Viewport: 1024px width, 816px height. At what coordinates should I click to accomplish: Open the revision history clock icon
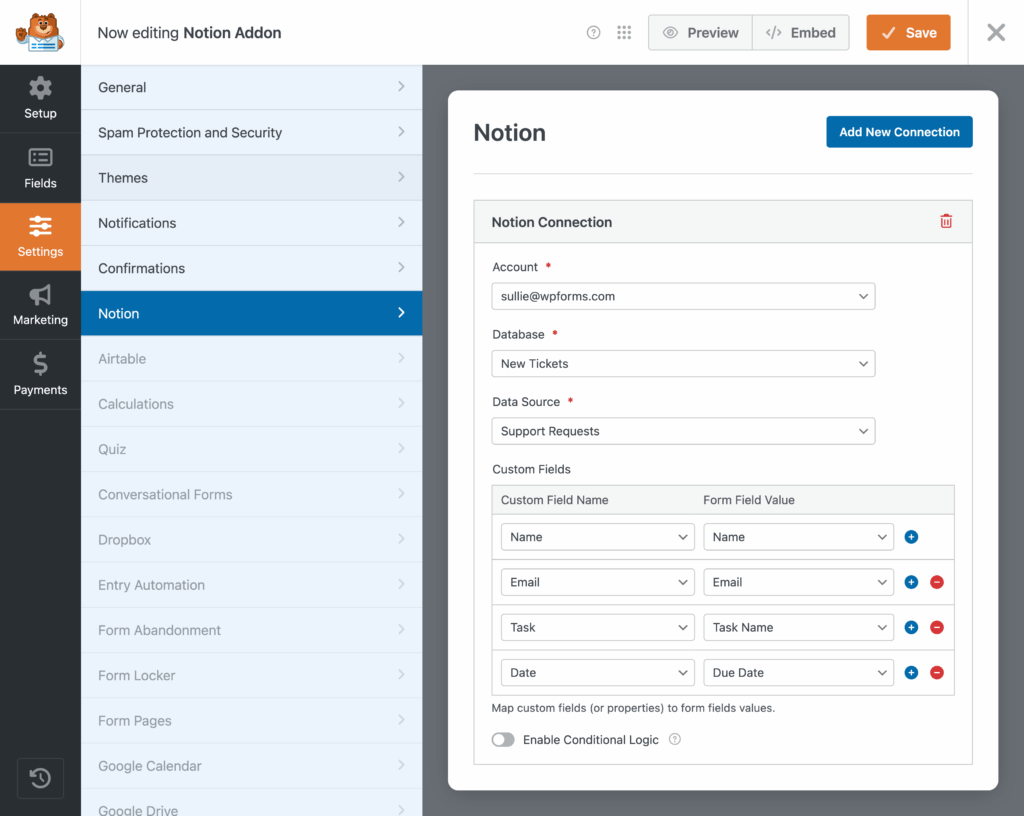(x=40, y=778)
